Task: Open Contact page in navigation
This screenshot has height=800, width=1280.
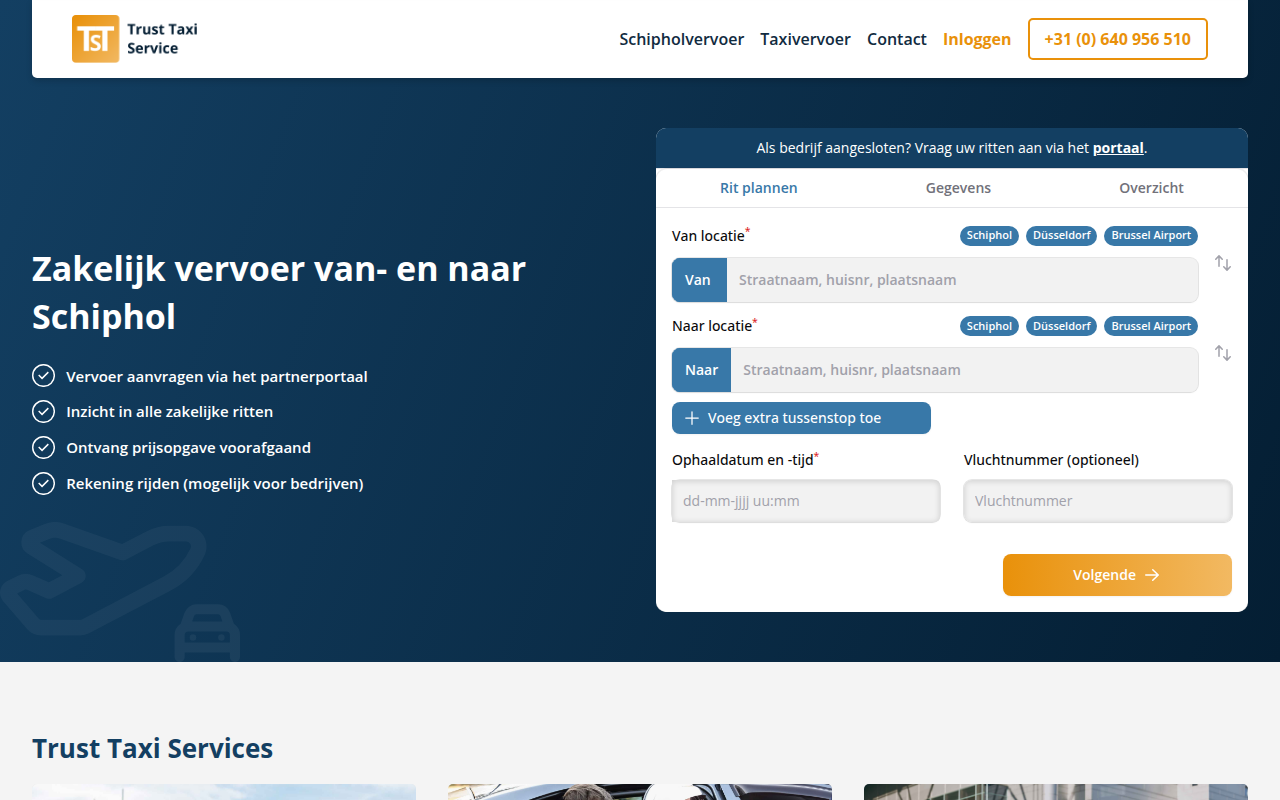Action: click(896, 39)
